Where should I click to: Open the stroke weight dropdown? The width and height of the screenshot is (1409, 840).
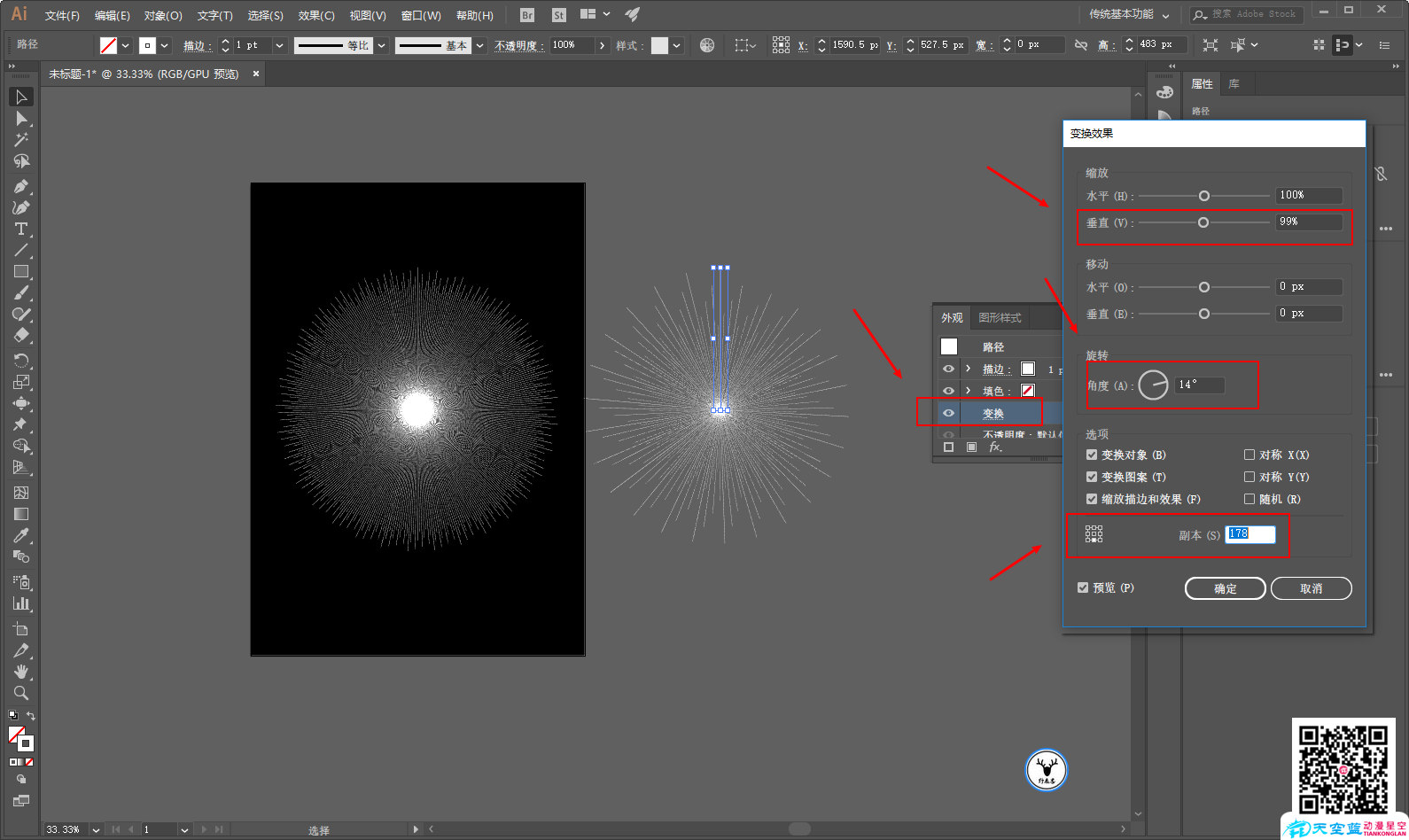tap(279, 45)
